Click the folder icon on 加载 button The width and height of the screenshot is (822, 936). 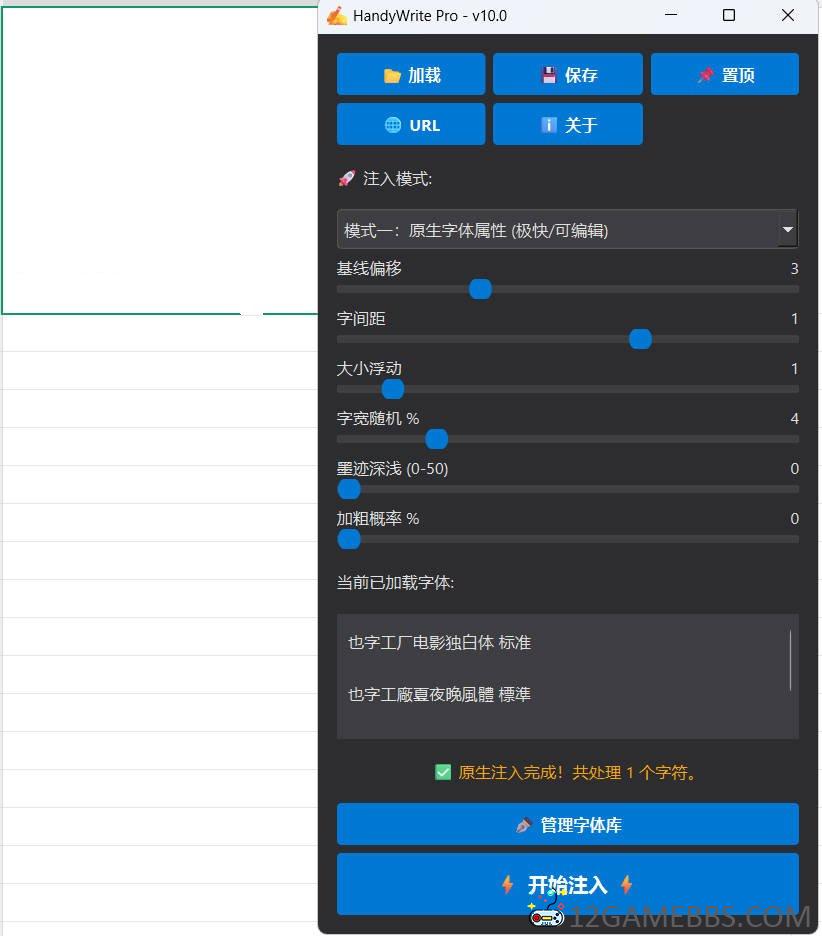click(393, 76)
